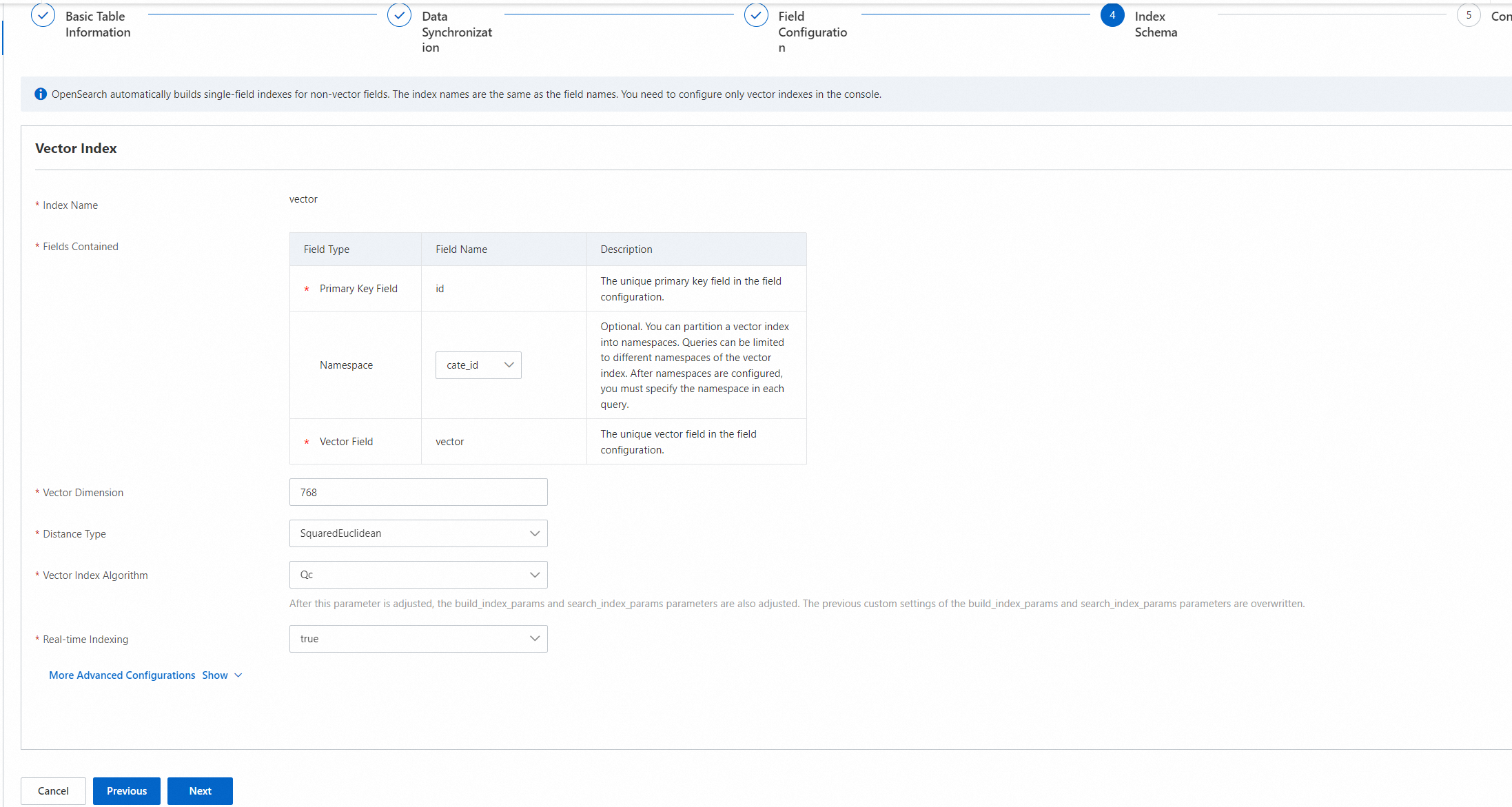This screenshot has width=1512, height=807.
Task: Open the Distance Type SquaredEuclidean dropdown
Action: click(x=418, y=533)
